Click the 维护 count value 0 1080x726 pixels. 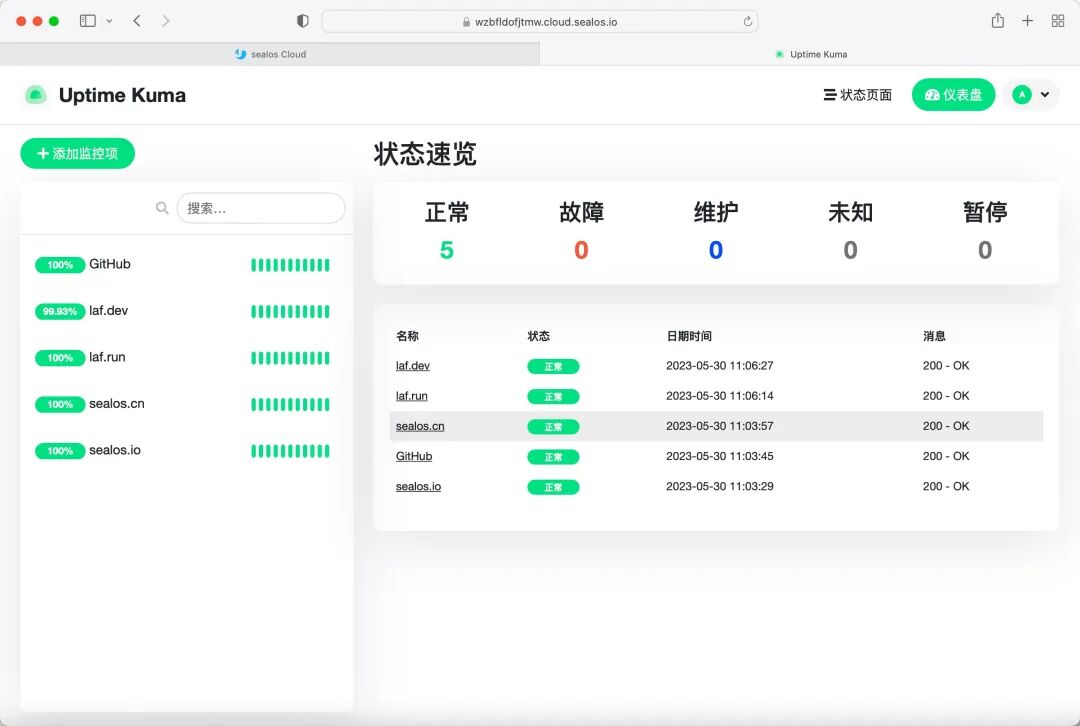pos(716,249)
